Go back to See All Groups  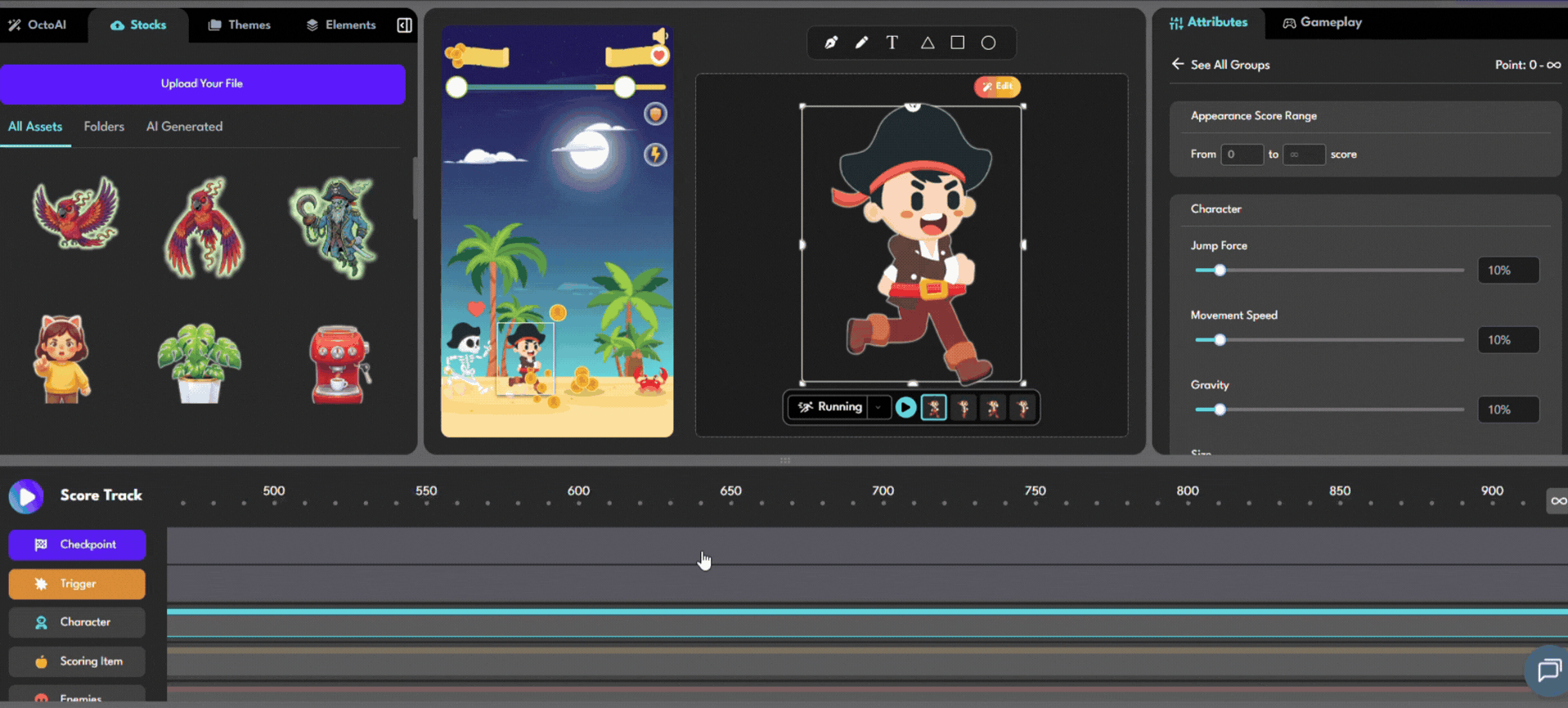click(1220, 65)
